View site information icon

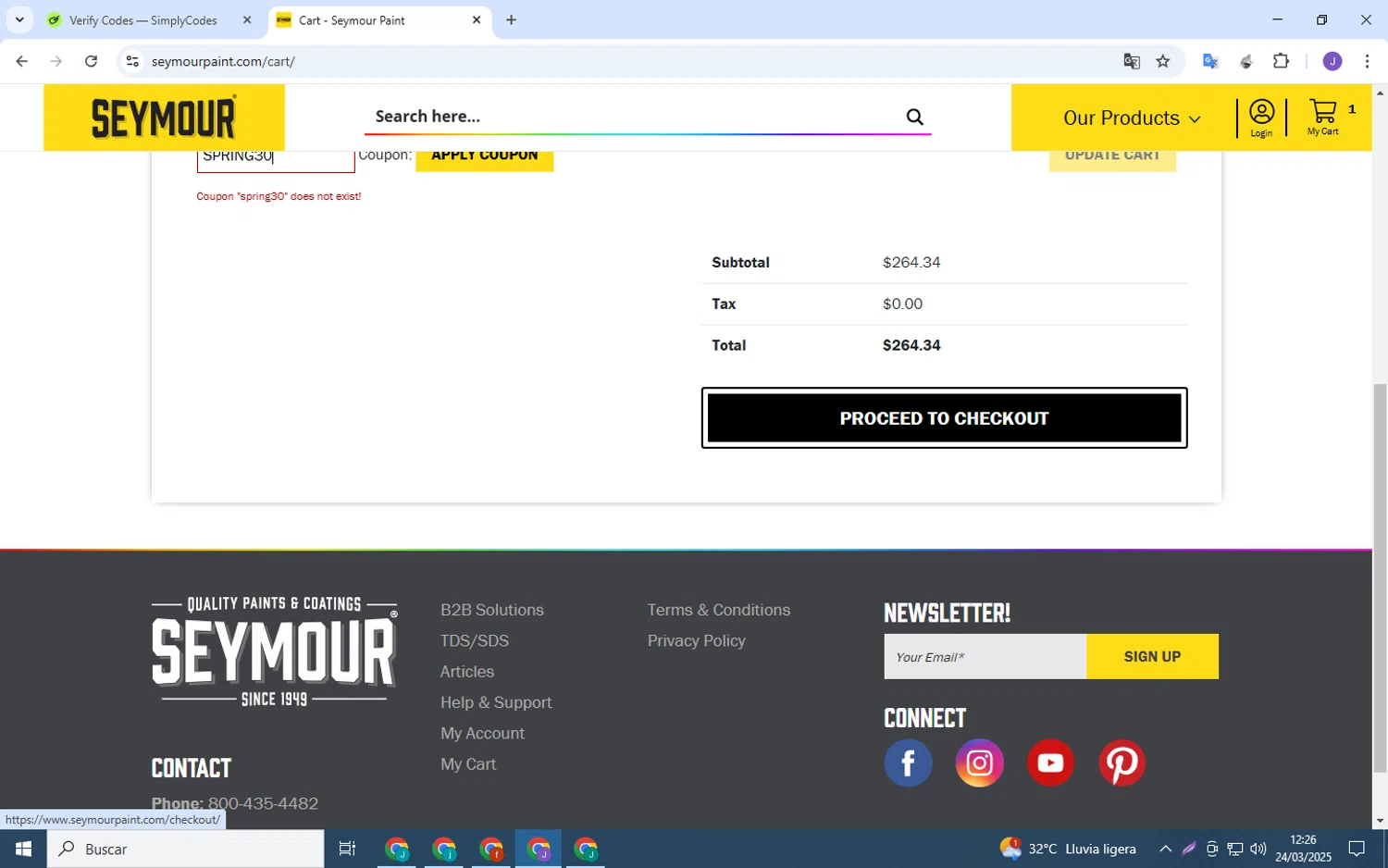coord(132,61)
